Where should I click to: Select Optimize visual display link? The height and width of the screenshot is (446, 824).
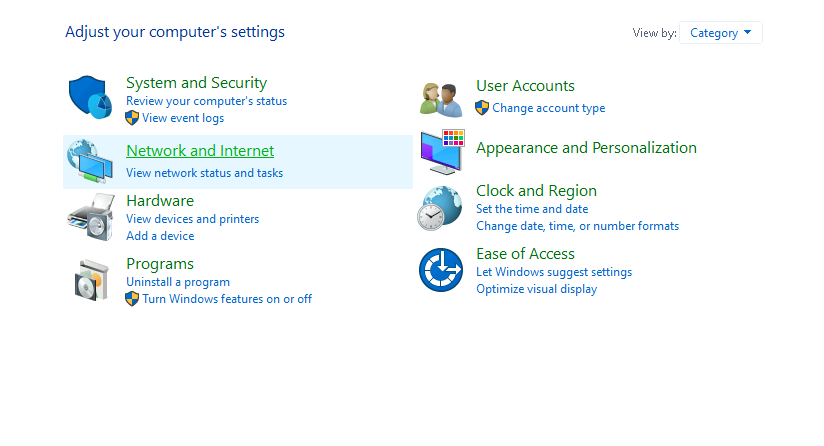tap(537, 289)
